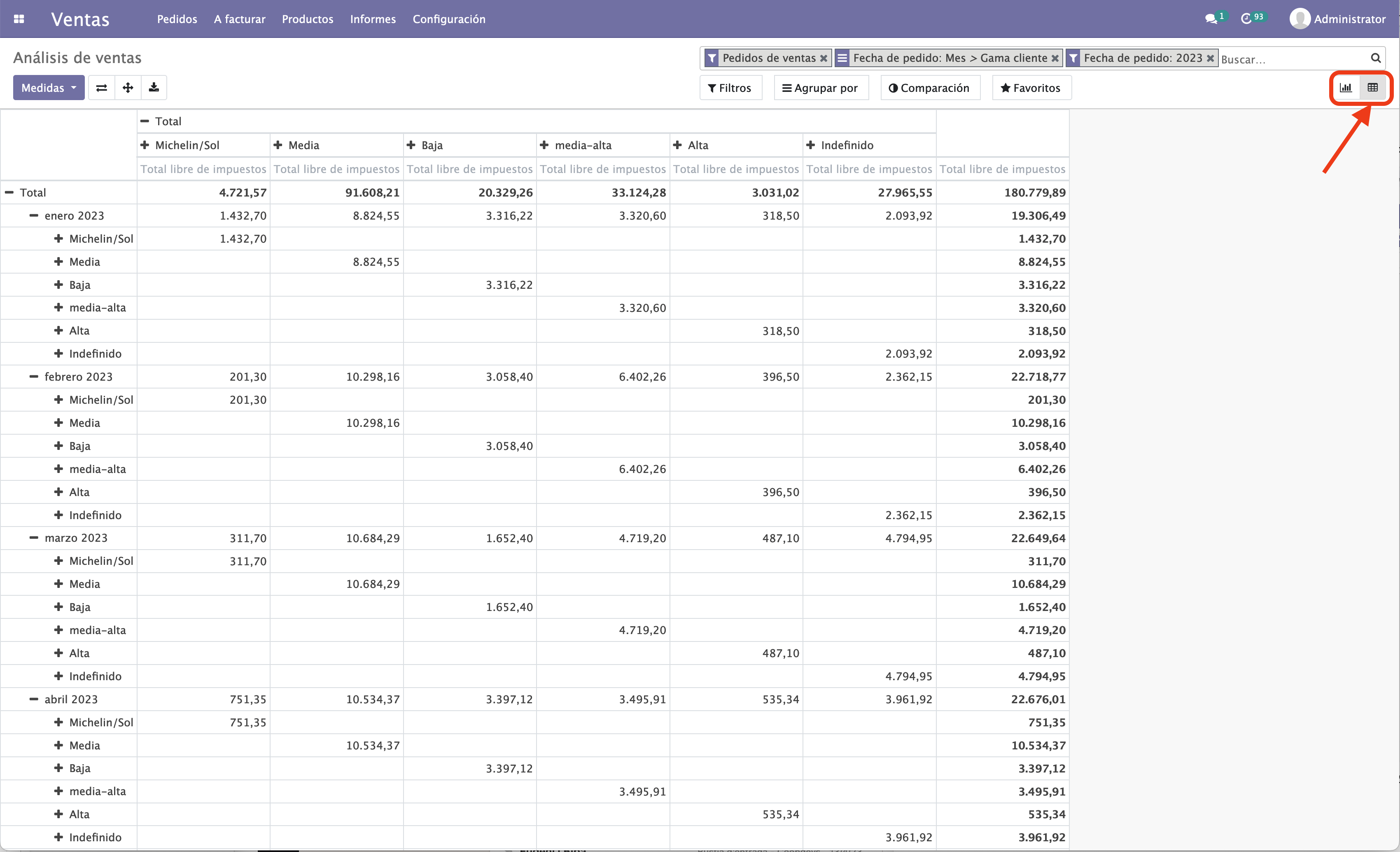Click the expand all arrows icon
Image resolution: width=1400 pixels, height=852 pixels.
[x=128, y=87]
